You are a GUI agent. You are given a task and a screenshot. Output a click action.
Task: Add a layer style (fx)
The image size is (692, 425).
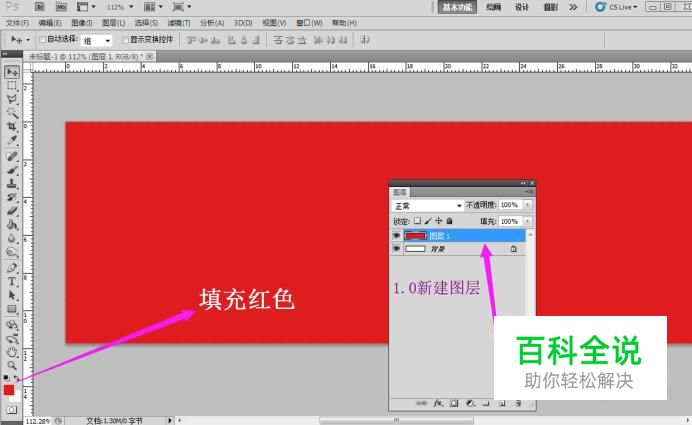(438, 403)
